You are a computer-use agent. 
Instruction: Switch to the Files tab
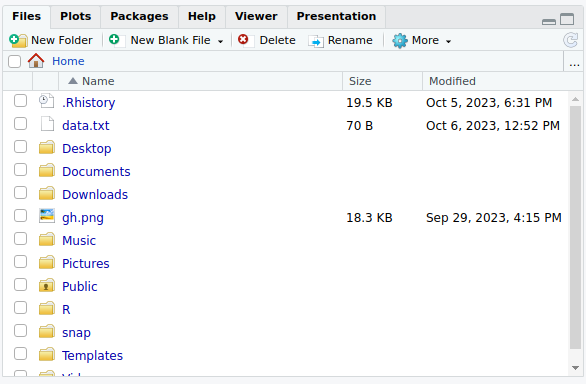pos(27,16)
